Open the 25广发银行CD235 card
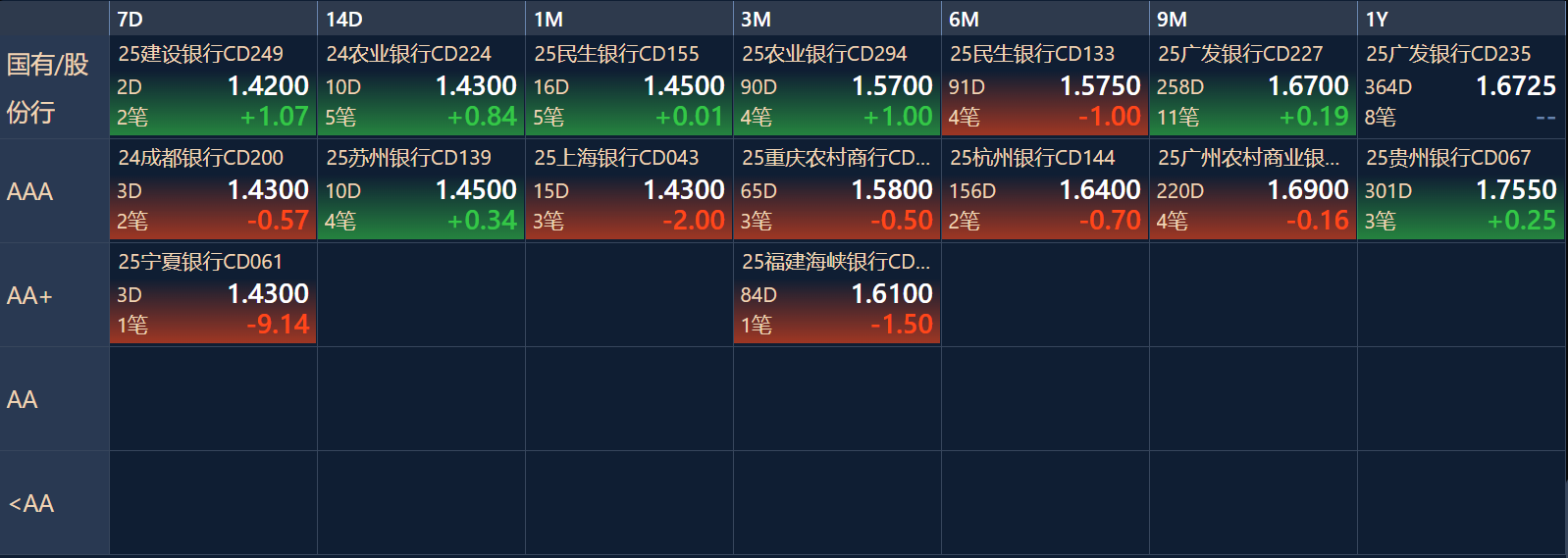 point(1461,86)
